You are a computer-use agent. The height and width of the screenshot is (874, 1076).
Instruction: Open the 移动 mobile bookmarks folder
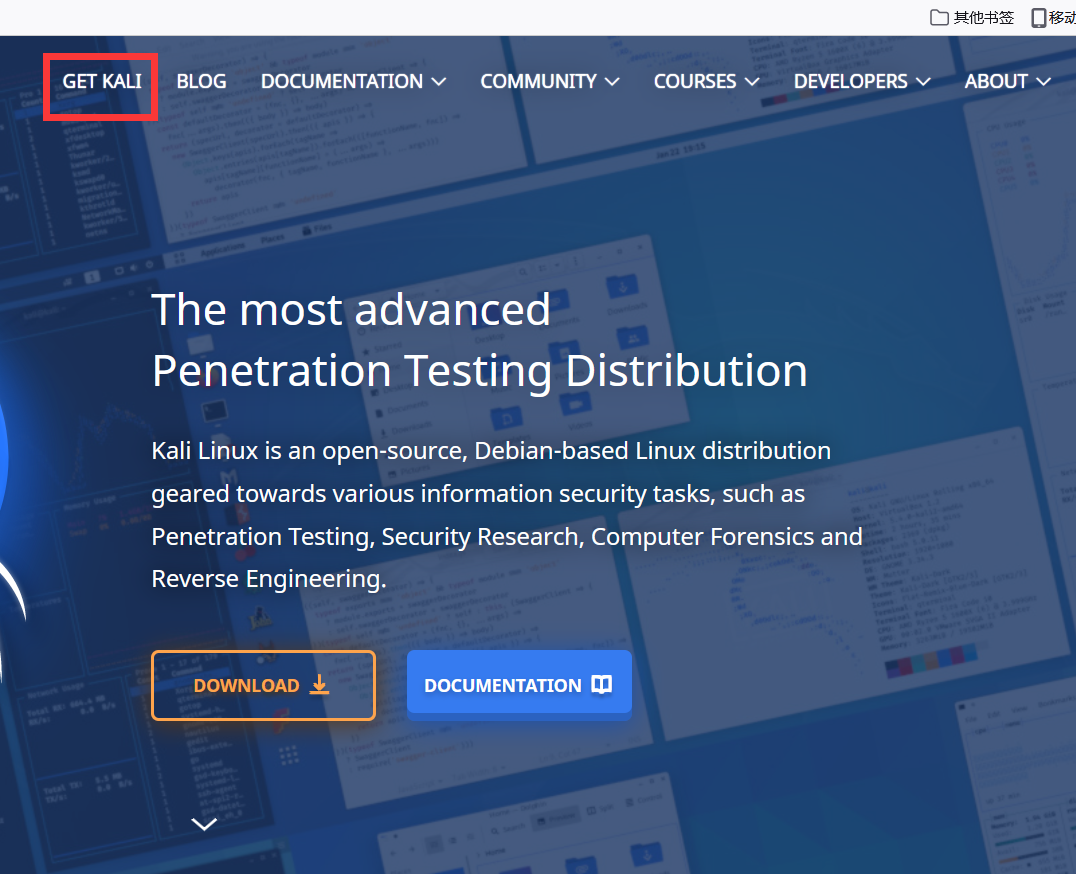1054,17
